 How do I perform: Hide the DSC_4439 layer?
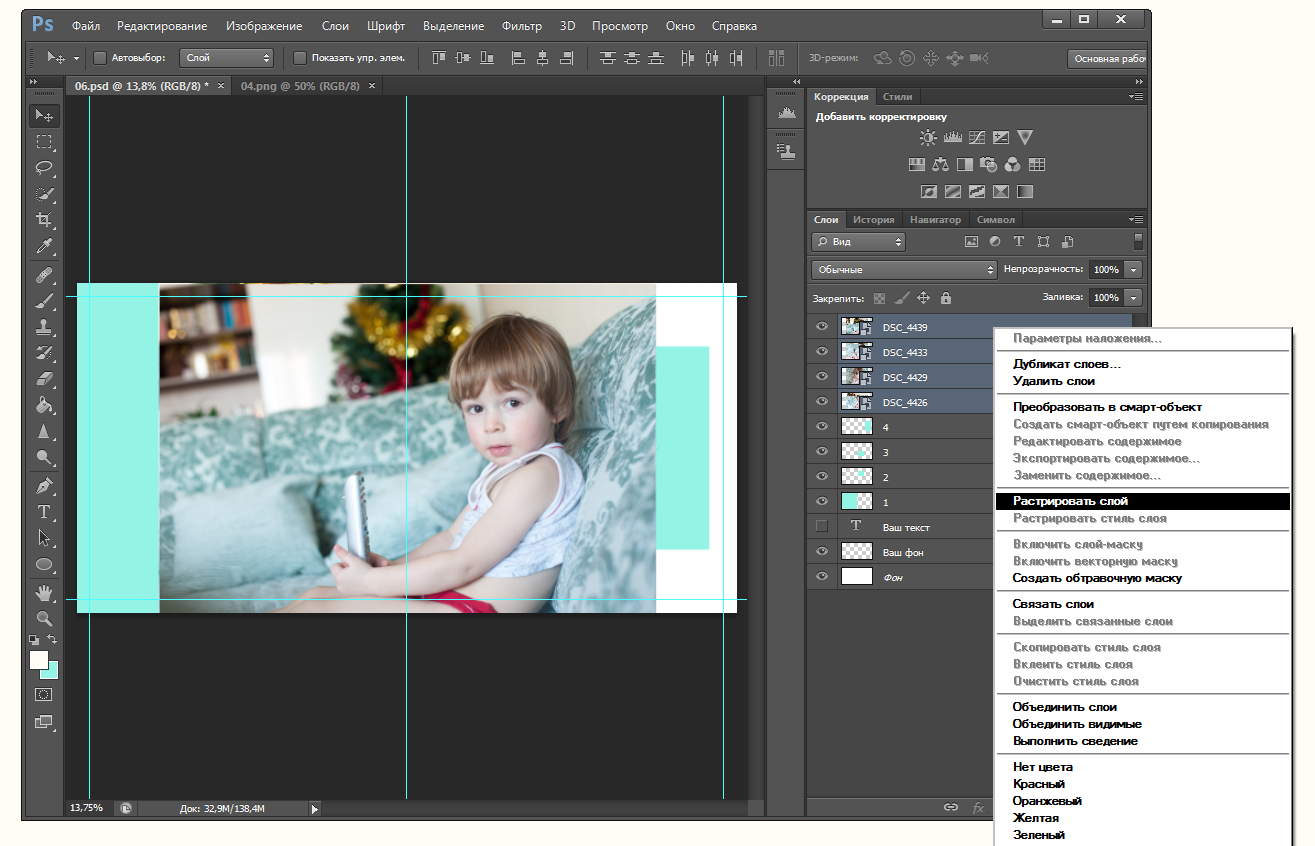[x=822, y=326]
